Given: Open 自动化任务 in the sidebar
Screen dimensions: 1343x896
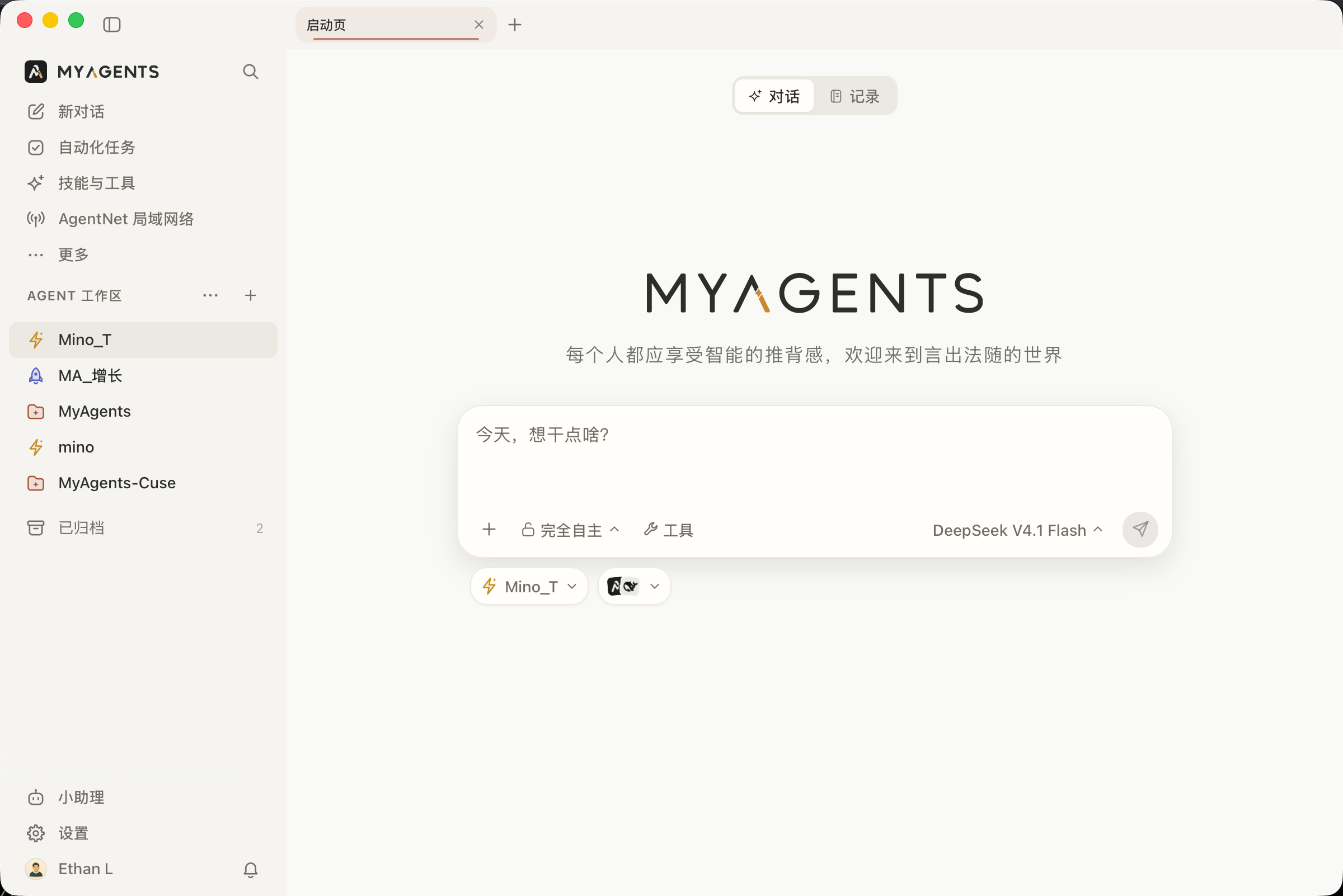Looking at the screenshot, I should 143,148.
